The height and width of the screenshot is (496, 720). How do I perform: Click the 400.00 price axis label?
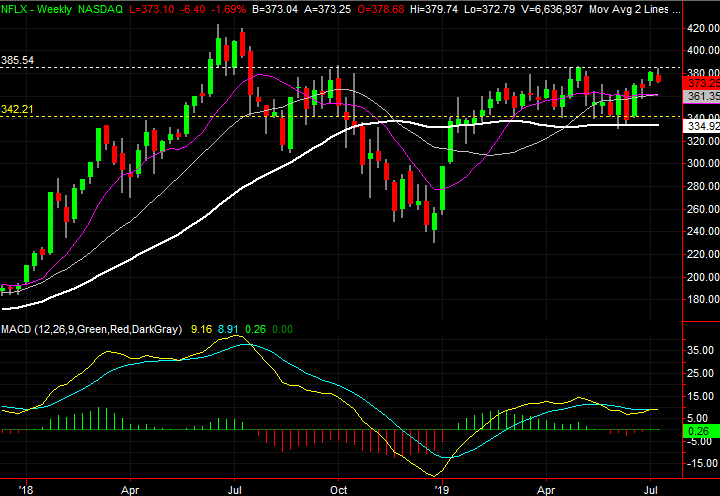pos(703,50)
